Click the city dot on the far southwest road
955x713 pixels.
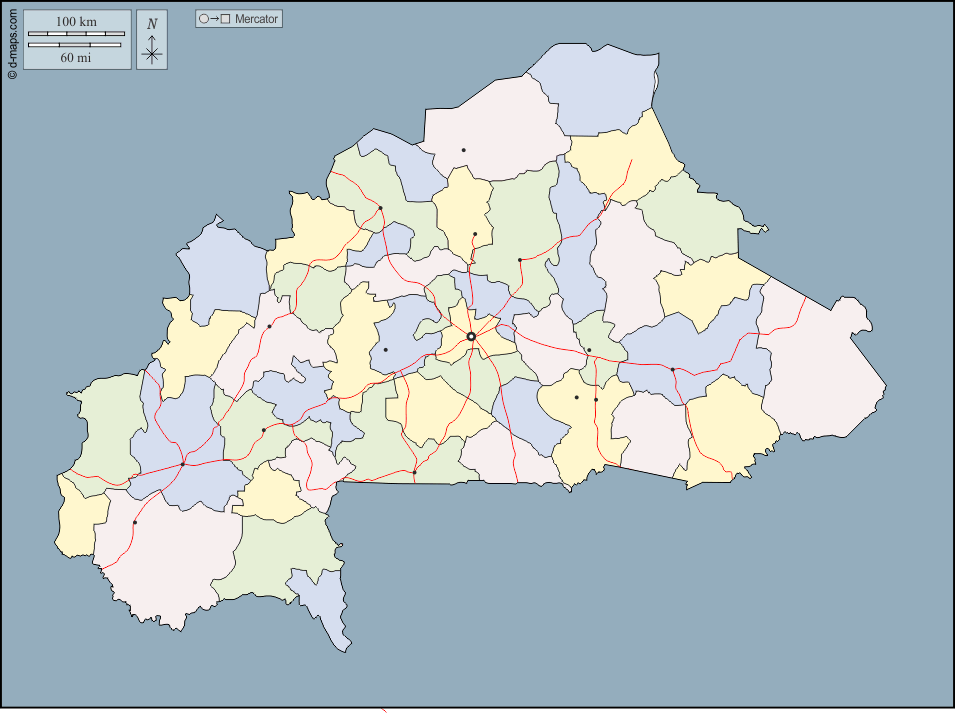tap(135, 522)
